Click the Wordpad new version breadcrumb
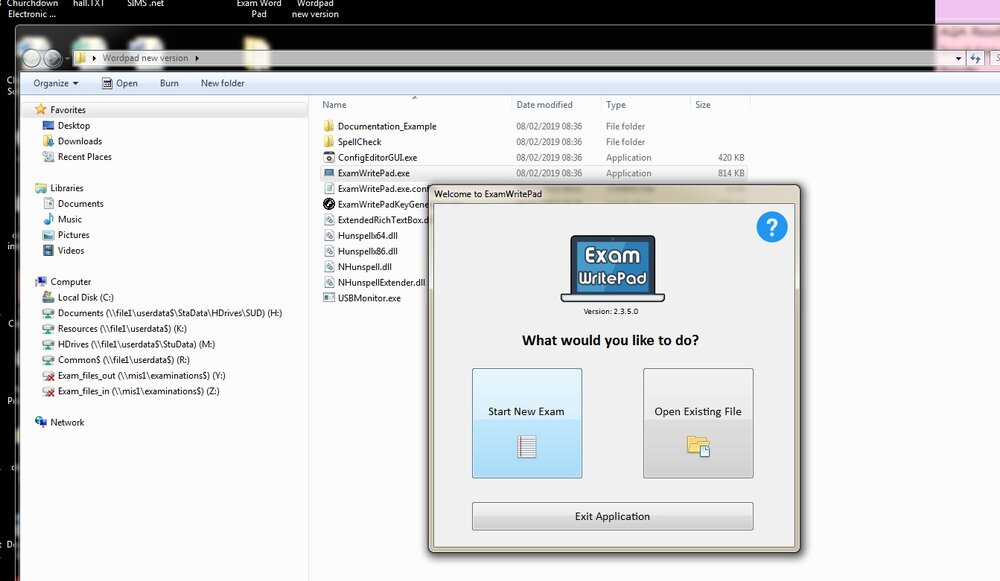This screenshot has width=1000, height=581. pos(145,58)
